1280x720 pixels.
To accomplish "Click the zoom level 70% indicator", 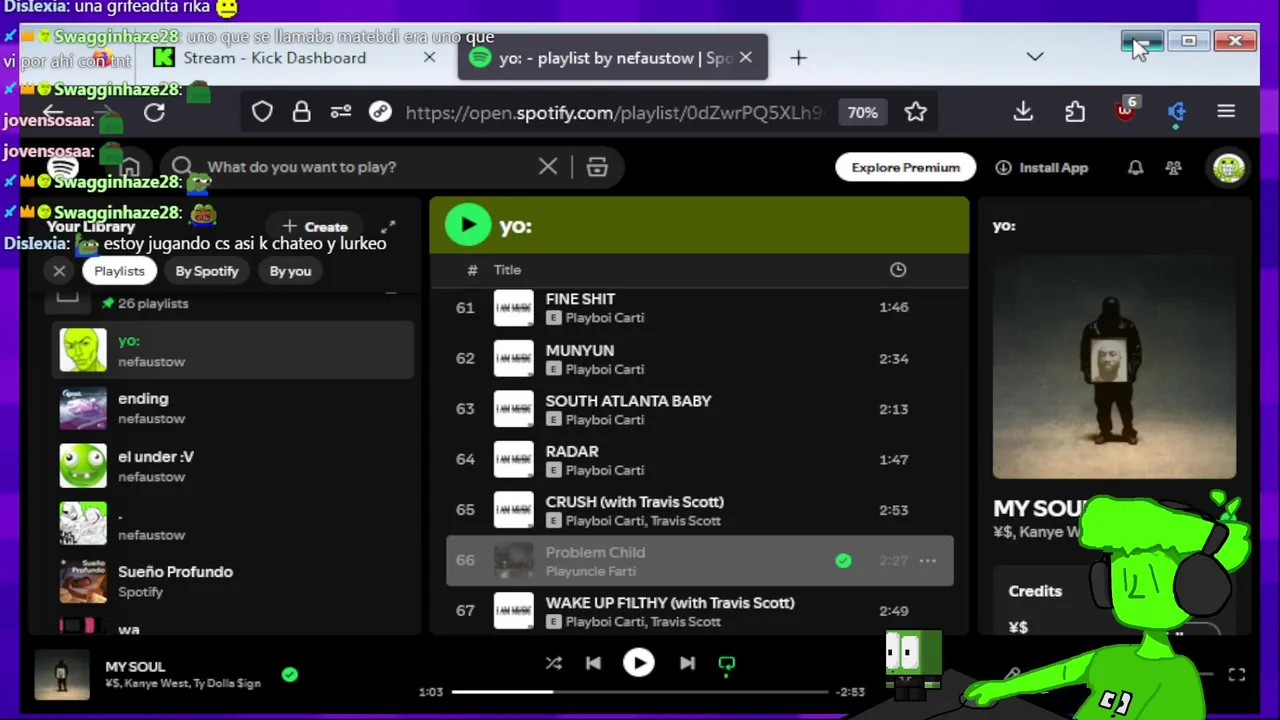I will 863,112.
